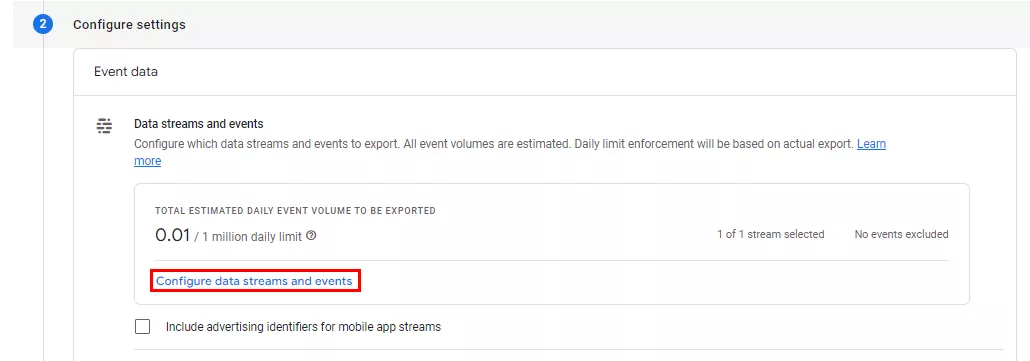
Task: Click the 'Include advertising identifiers' checkbox label
Action: [x=303, y=326]
